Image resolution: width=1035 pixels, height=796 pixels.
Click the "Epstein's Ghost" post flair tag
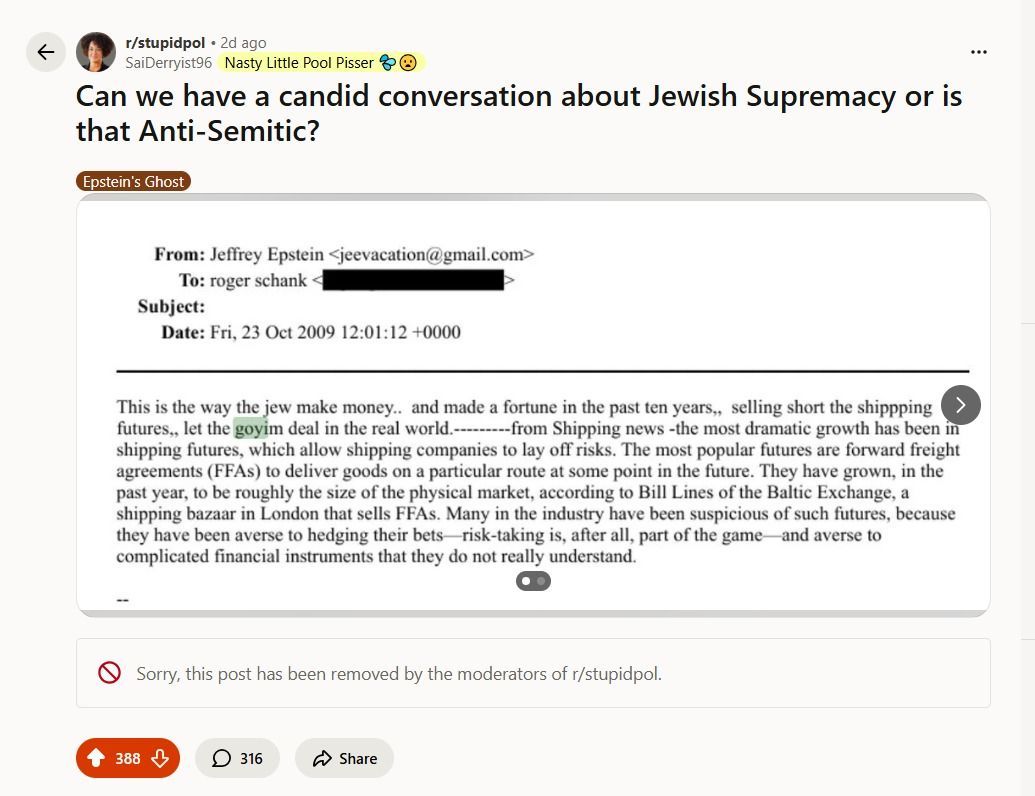point(133,181)
